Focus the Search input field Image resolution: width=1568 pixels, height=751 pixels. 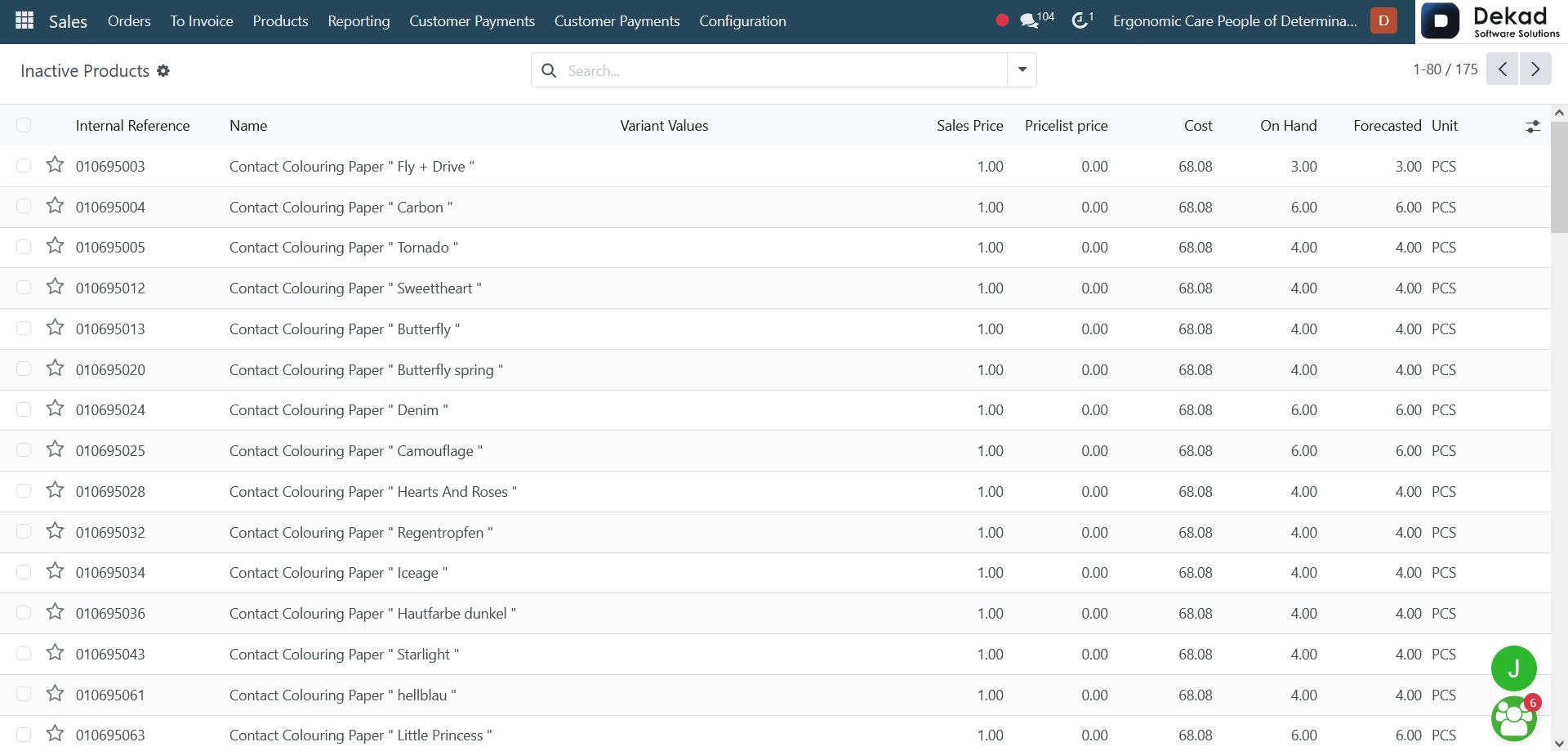[784, 71]
